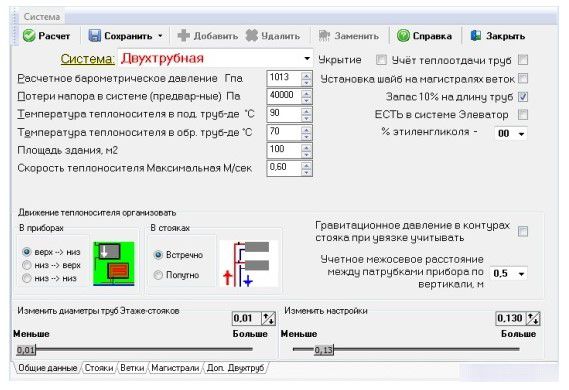The width and height of the screenshot is (569, 390).
Task: Click the Заменить toolbar icon
Action: click(x=324, y=36)
